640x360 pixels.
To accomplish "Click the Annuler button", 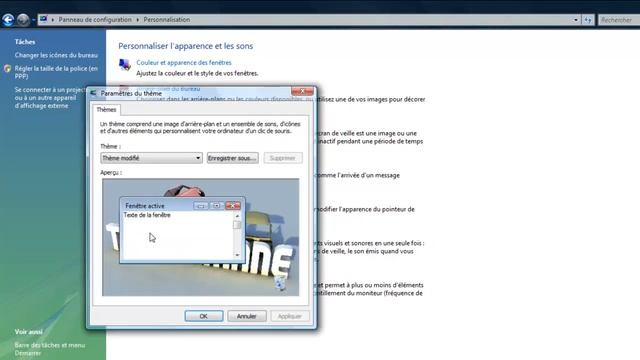I will pos(247,316).
